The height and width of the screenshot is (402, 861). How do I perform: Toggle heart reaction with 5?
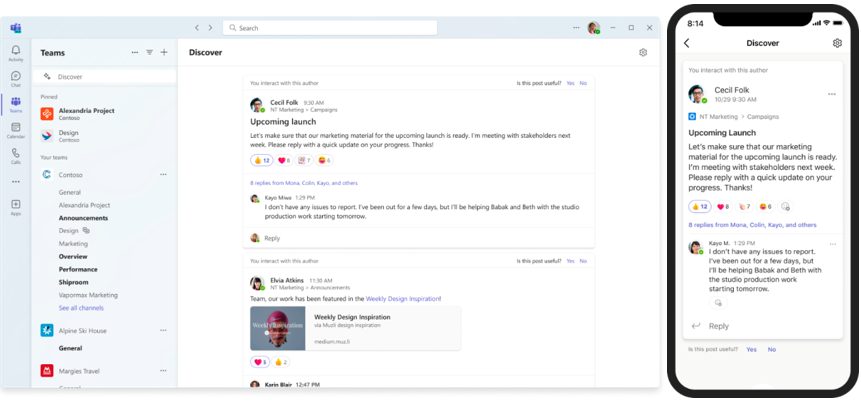(260, 362)
